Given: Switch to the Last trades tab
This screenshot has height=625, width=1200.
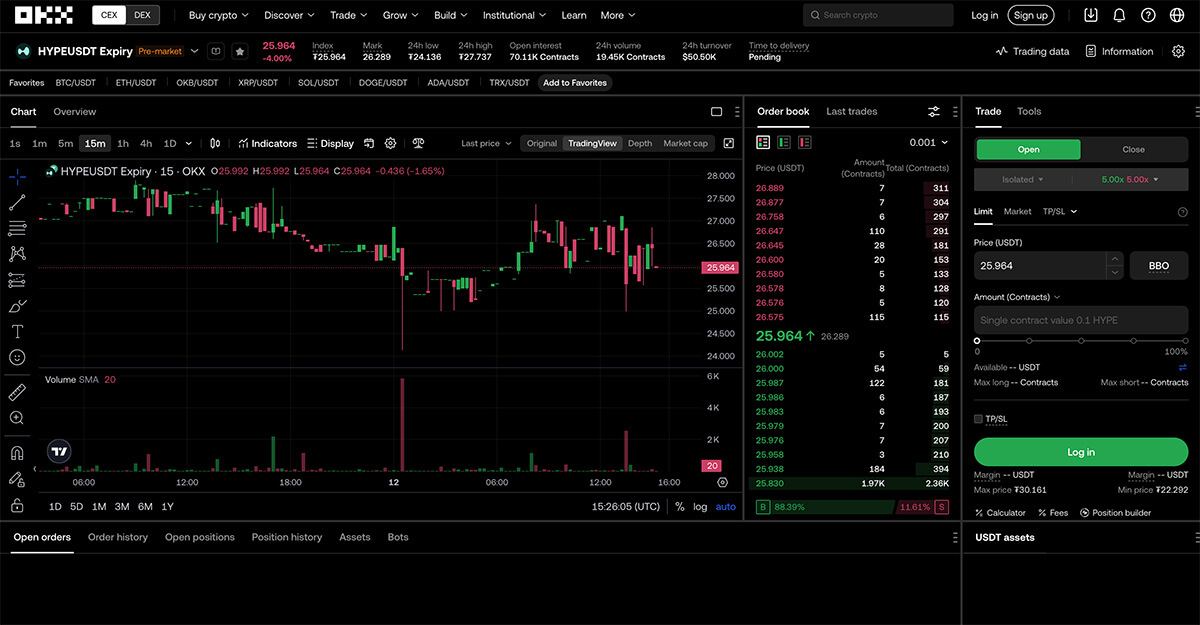Looking at the screenshot, I should pos(851,111).
